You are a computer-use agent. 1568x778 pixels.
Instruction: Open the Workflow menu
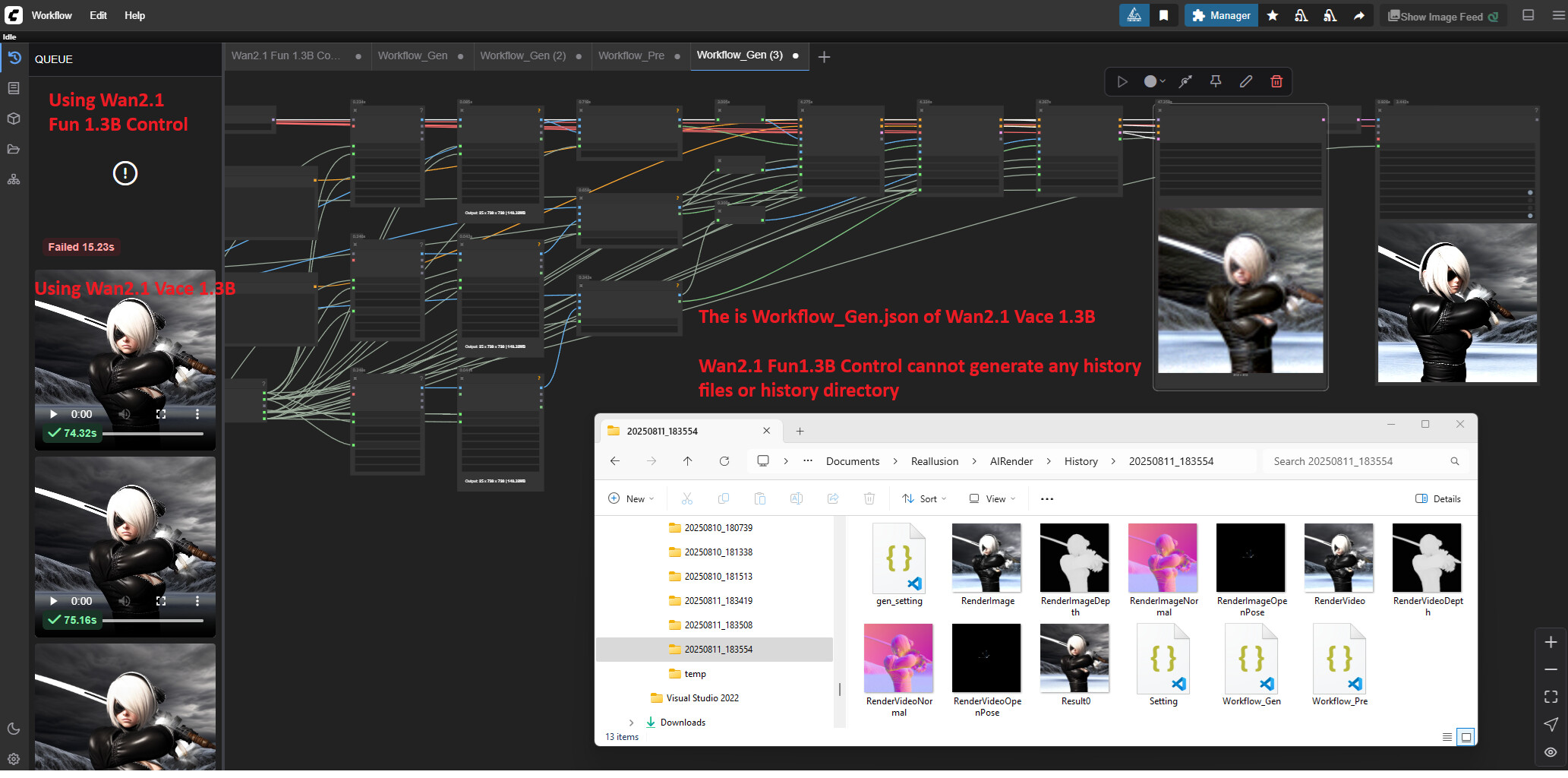(52, 15)
